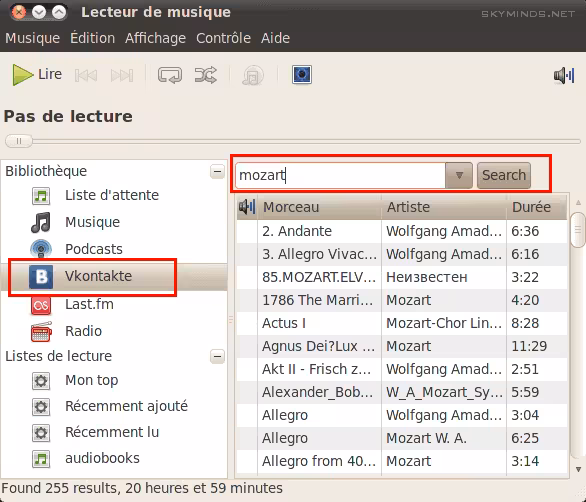Open the Musique menu
Image resolution: width=586 pixels, height=502 pixels.
tap(33, 38)
